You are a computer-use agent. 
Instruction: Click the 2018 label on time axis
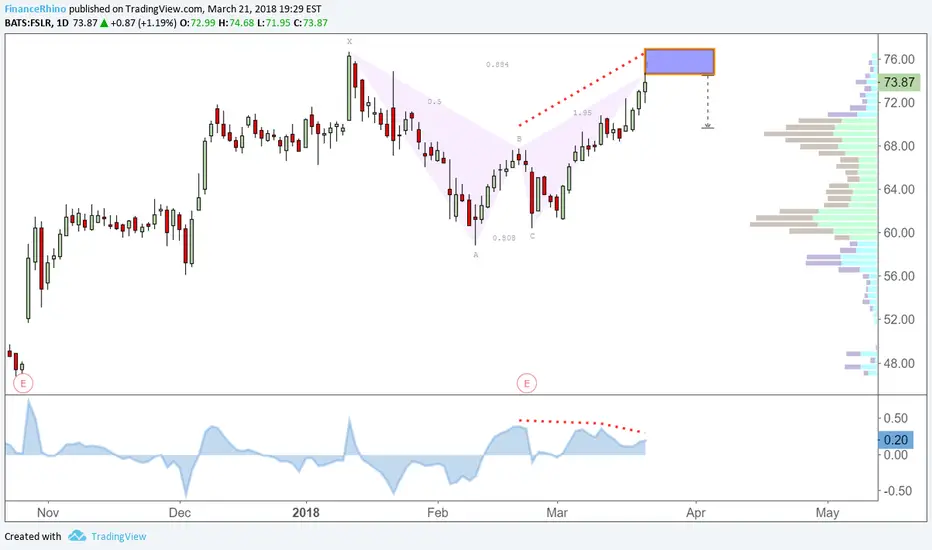306,513
